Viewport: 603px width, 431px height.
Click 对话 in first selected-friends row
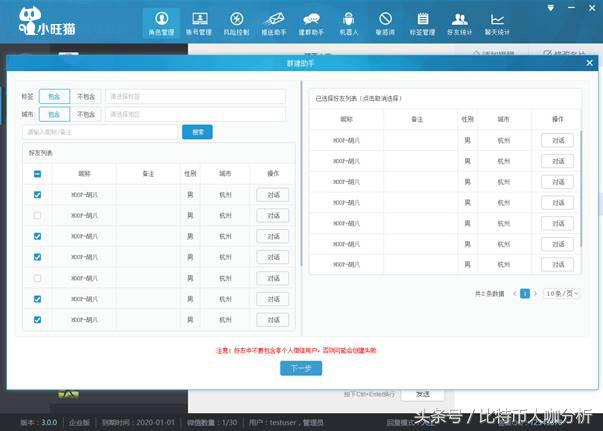[x=558, y=140]
